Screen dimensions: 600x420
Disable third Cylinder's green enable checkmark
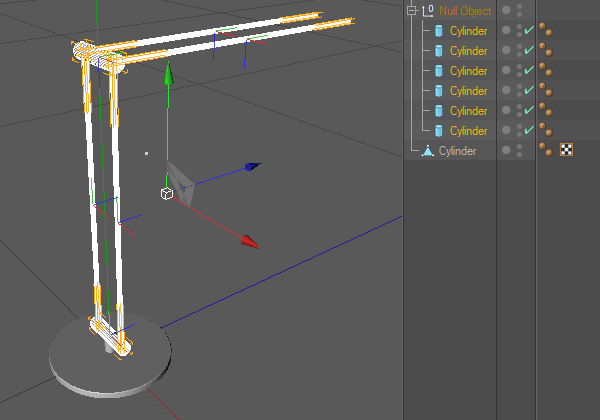(529, 70)
